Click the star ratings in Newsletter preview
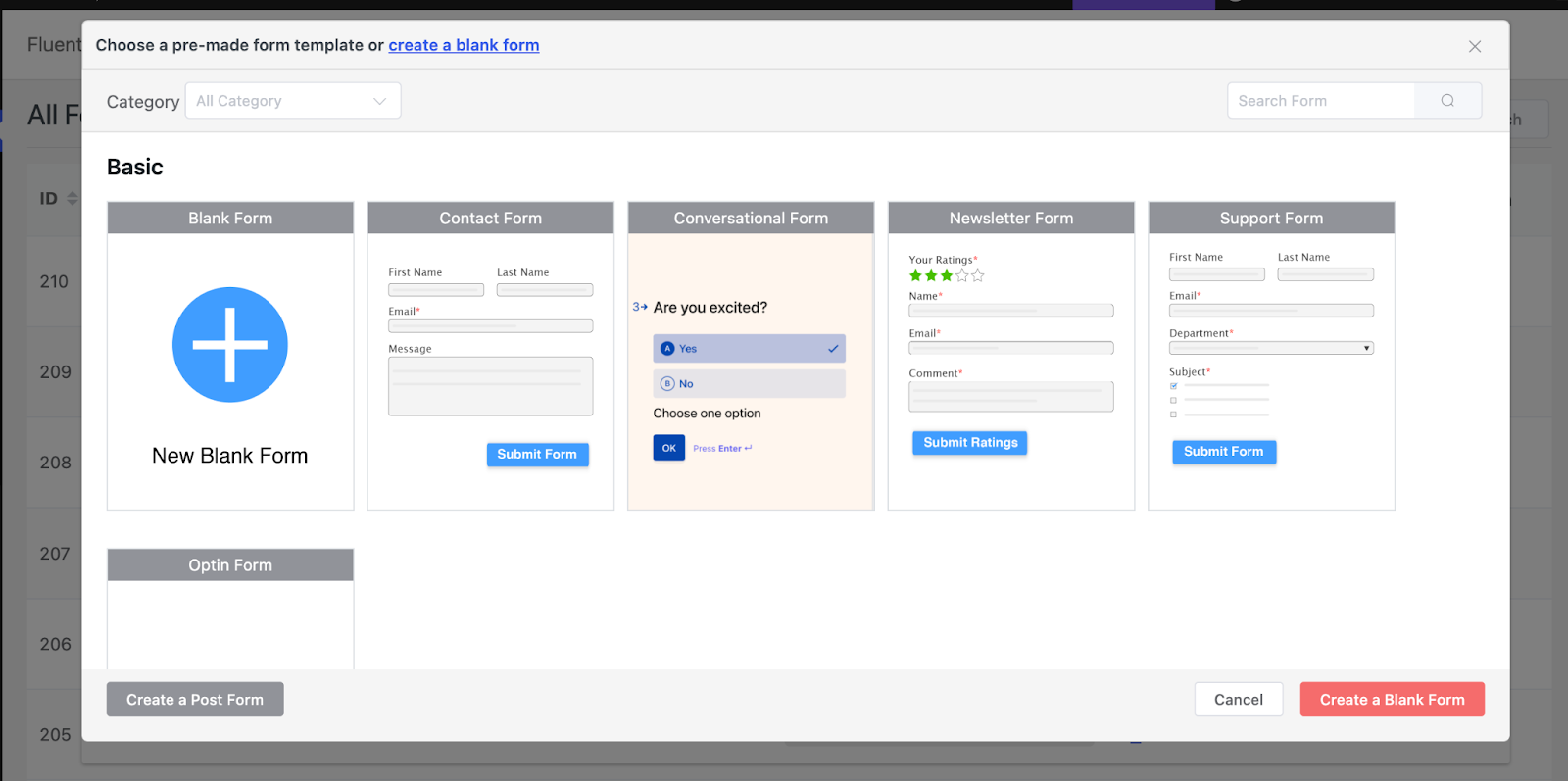 (947, 276)
